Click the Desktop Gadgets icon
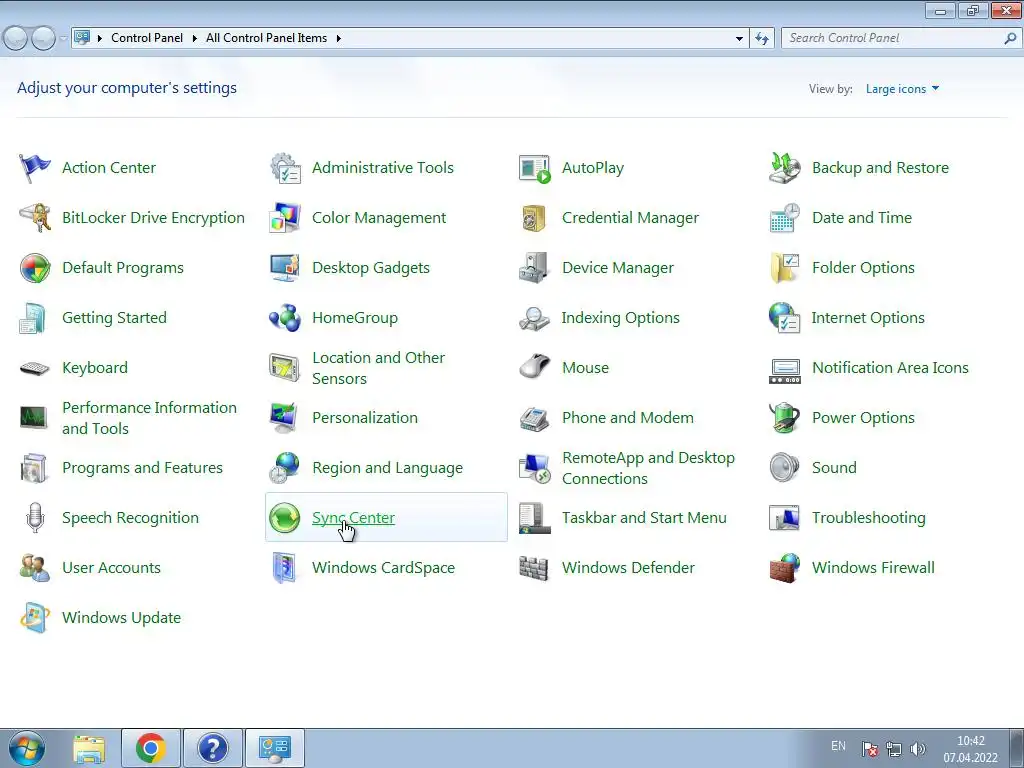 click(x=285, y=268)
